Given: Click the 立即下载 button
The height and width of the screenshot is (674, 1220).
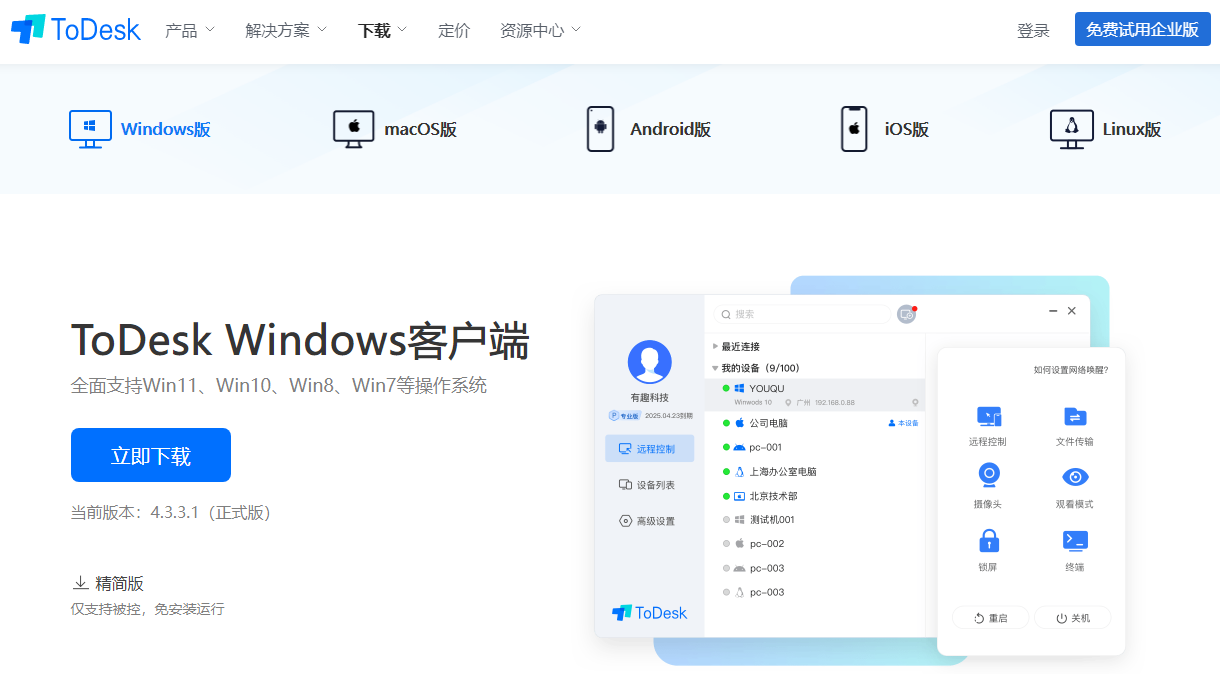Looking at the screenshot, I should point(151,455).
